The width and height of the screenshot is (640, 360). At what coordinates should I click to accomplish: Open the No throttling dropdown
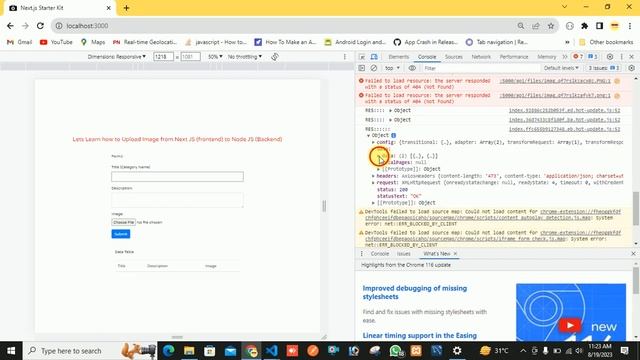pyautogui.click(x=244, y=57)
